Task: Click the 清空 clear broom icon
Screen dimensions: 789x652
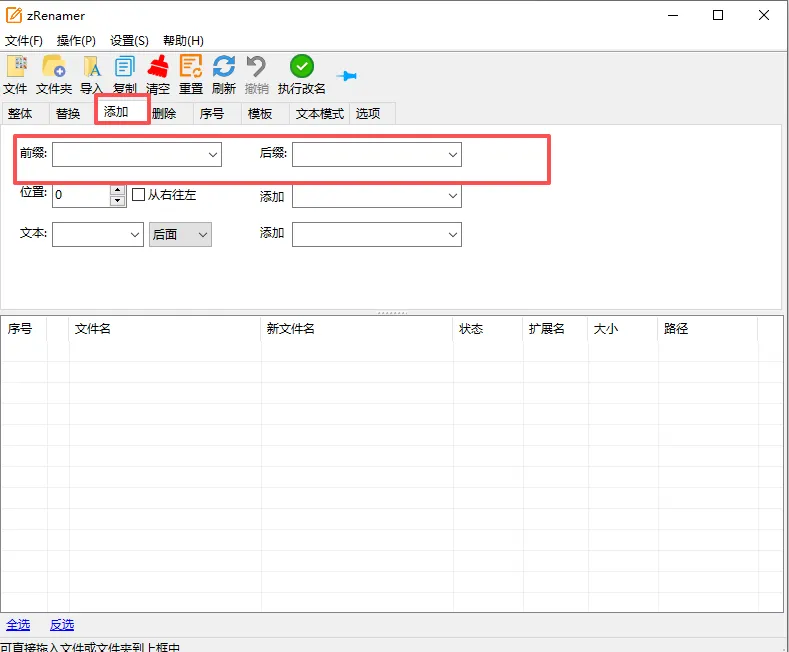Action: (x=158, y=67)
